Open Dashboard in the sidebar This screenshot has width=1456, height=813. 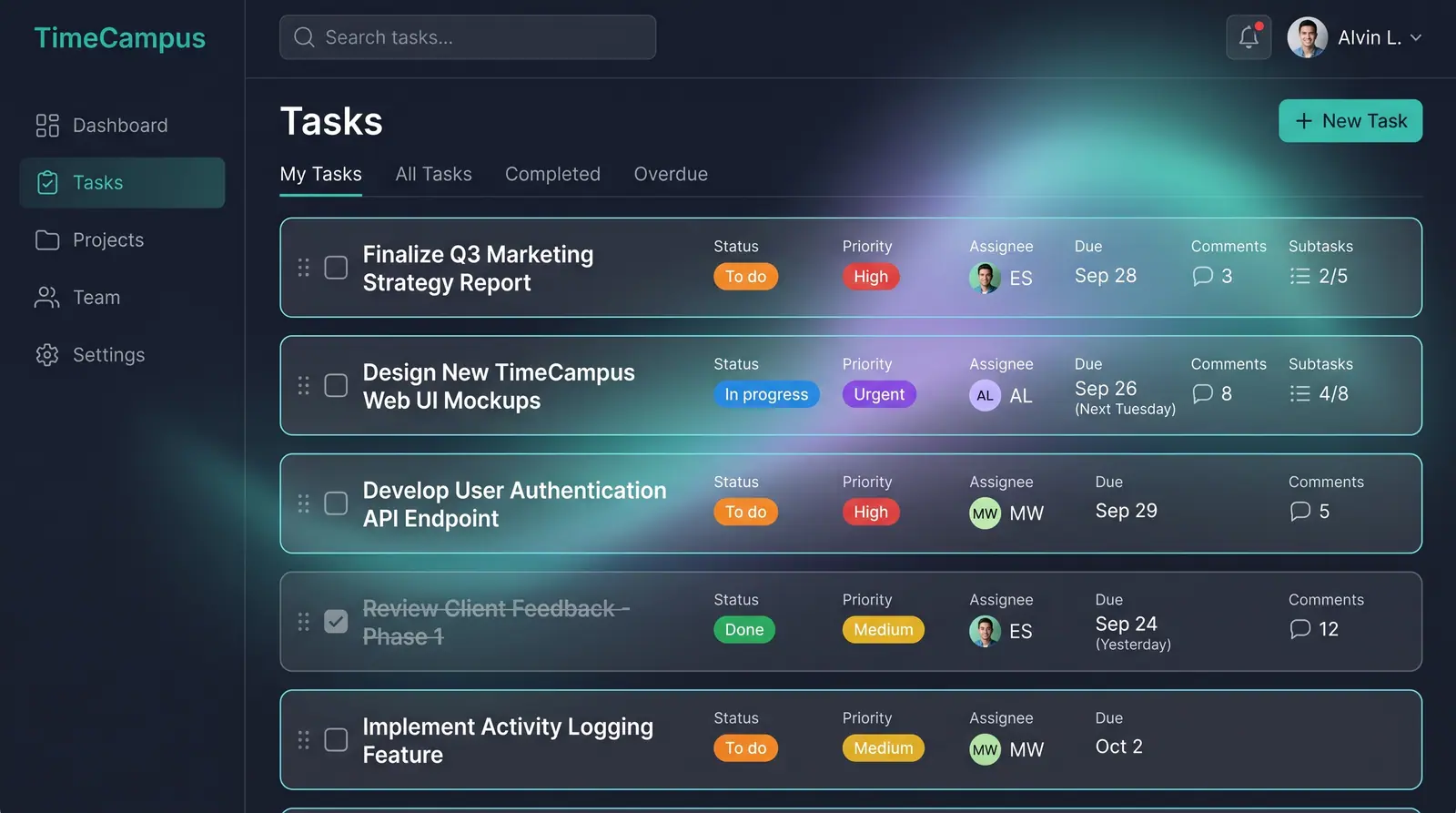pos(122,126)
